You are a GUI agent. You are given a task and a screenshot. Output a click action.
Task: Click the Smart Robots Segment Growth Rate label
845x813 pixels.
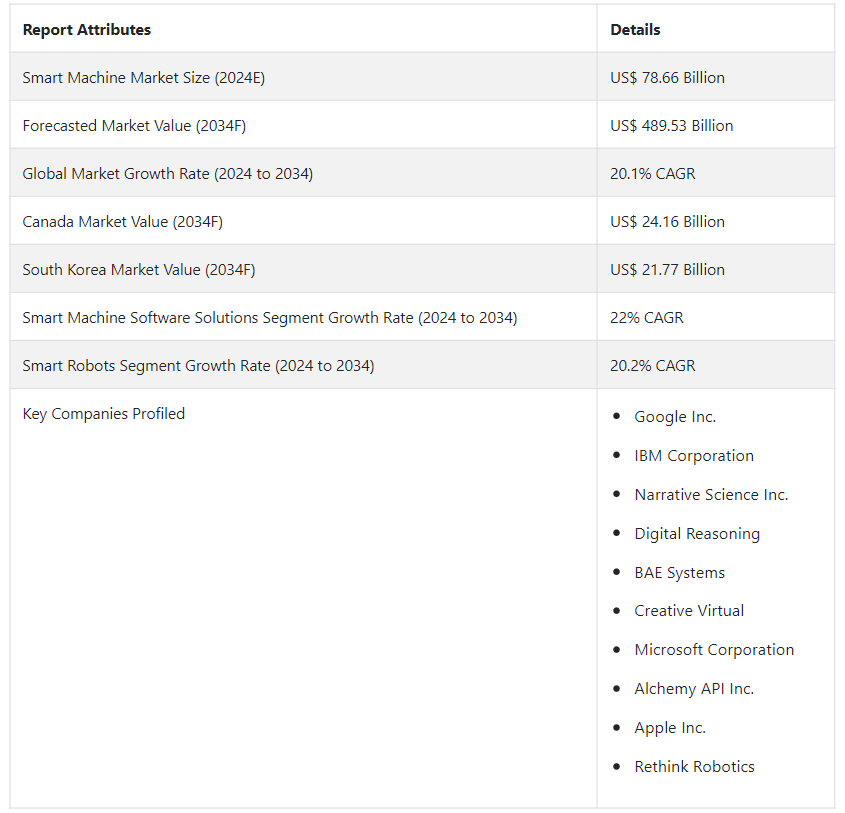199,366
